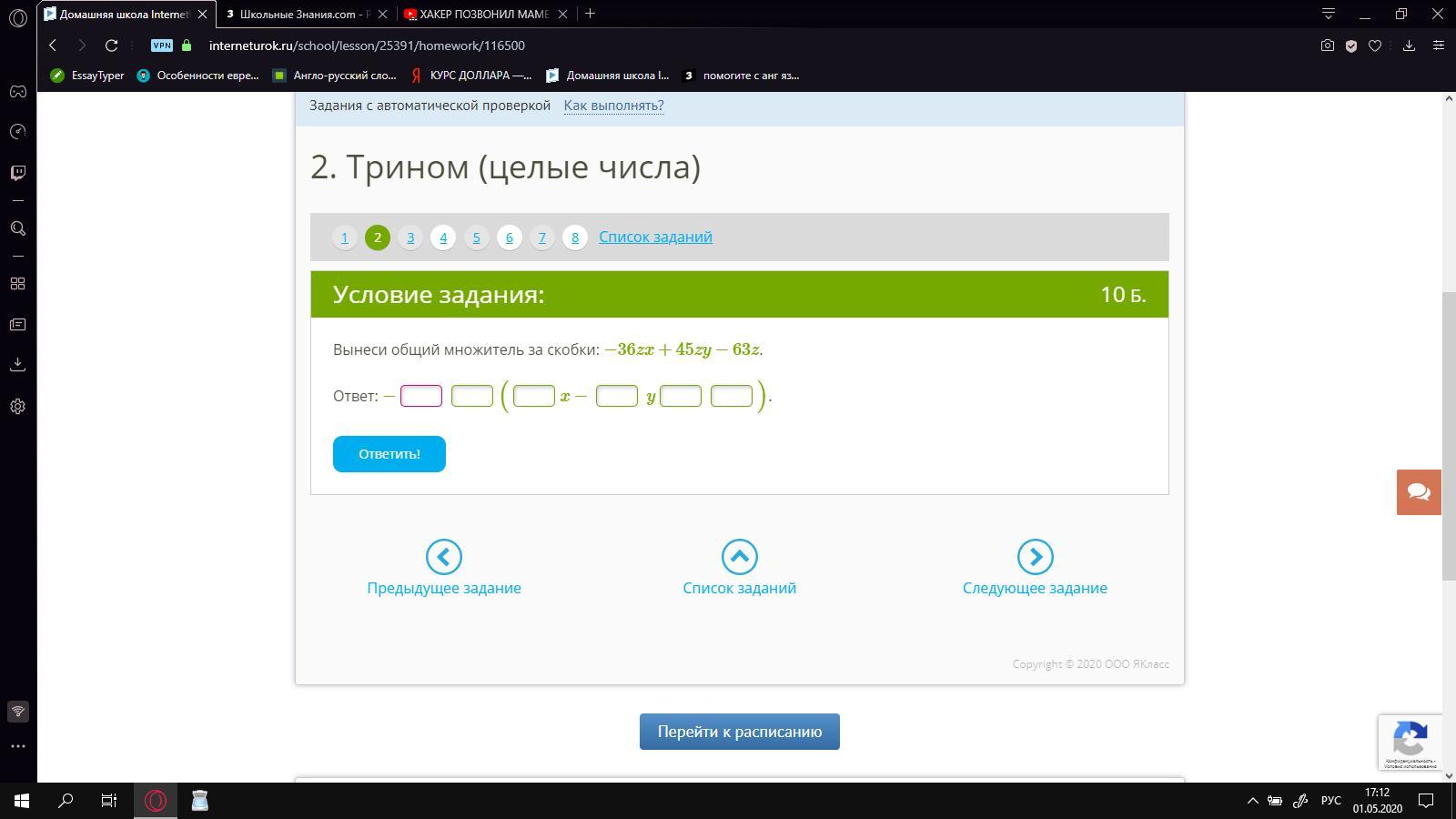This screenshot has height=819, width=1456.
Task: Switch to the Школьные Знания.com tab
Action: [x=306, y=14]
